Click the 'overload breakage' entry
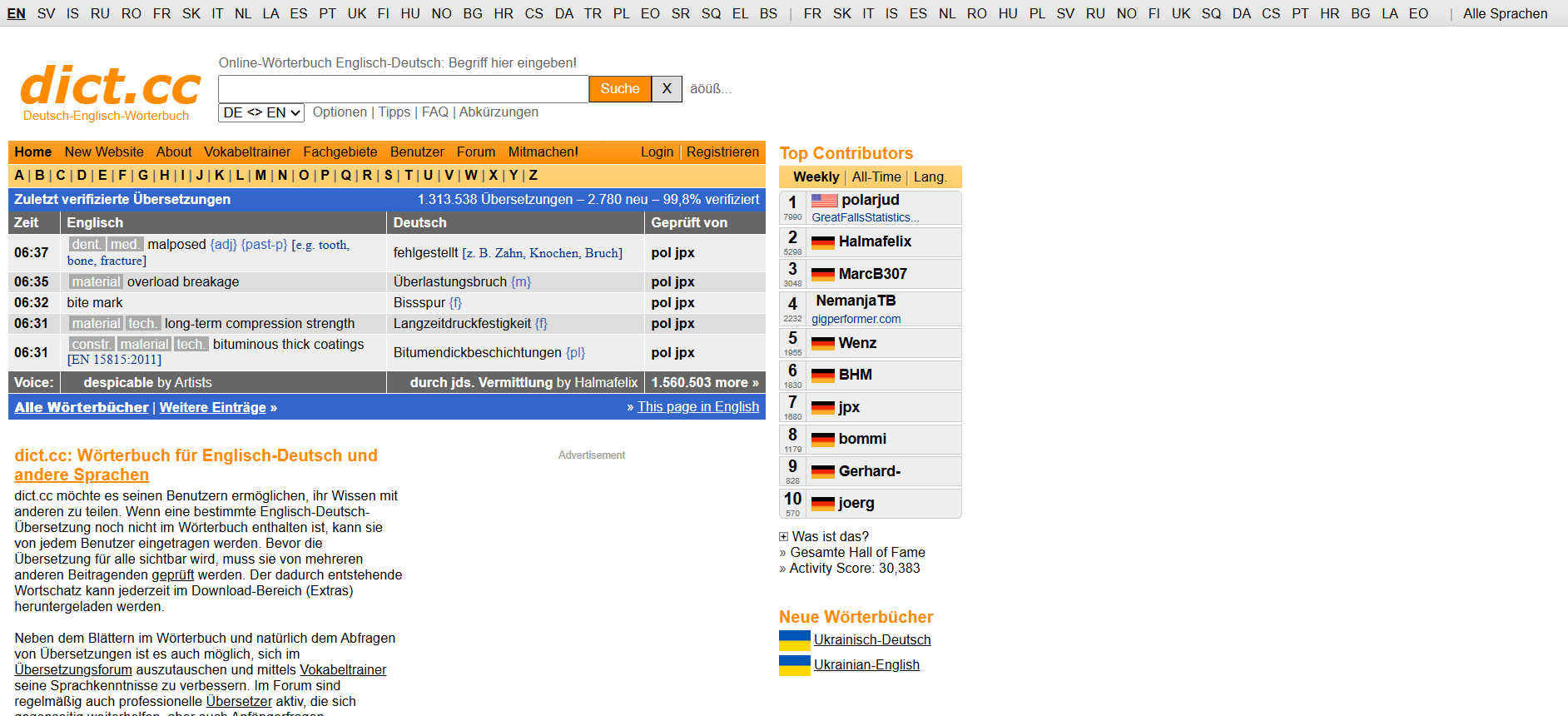Screen dimensions: 1568x716 click(x=183, y=282)
